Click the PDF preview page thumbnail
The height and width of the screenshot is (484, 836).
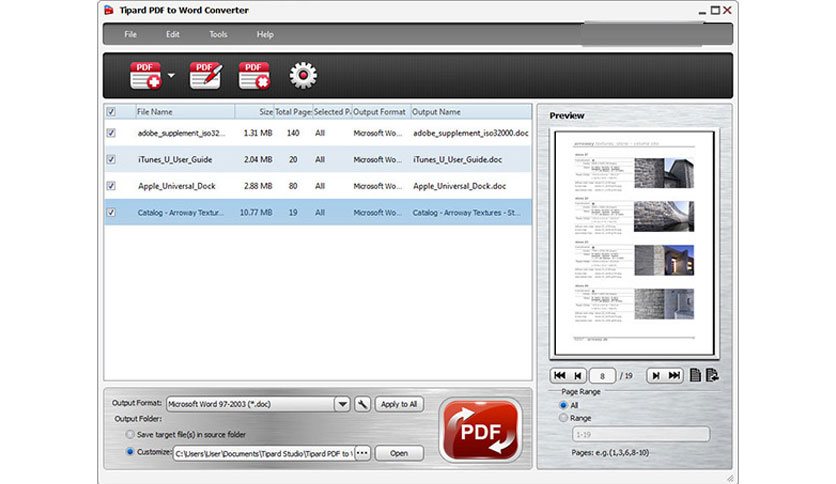[x=634, y=243]
